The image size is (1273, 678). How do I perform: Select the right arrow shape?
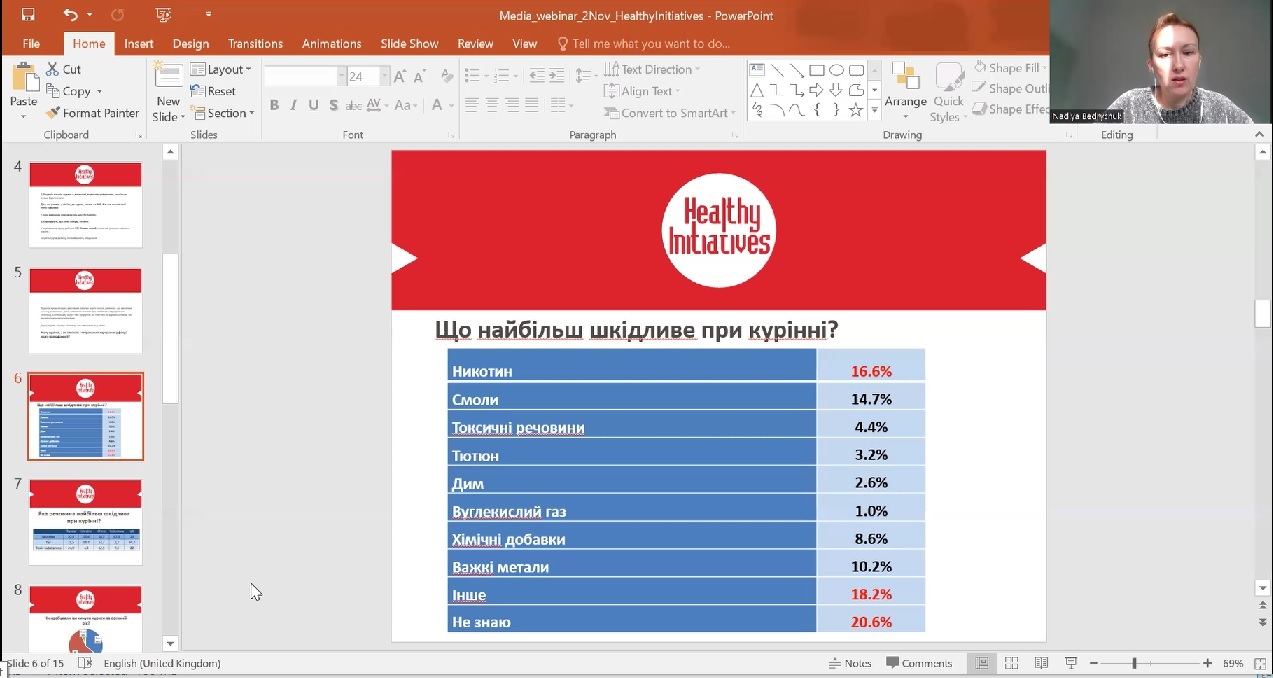tap(817, 90)
